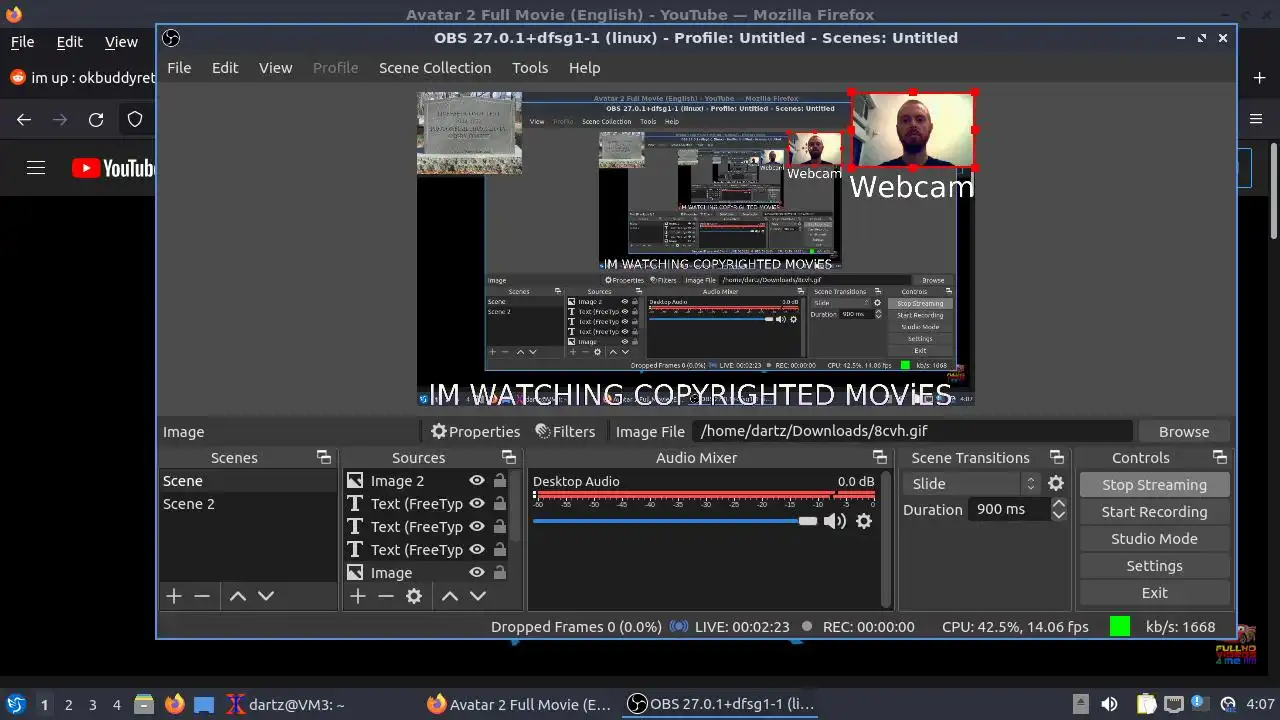Open the OBS View menu
Image resolution: width=1280 pixels, height=720 pixels.
click(x=276, y=68)
